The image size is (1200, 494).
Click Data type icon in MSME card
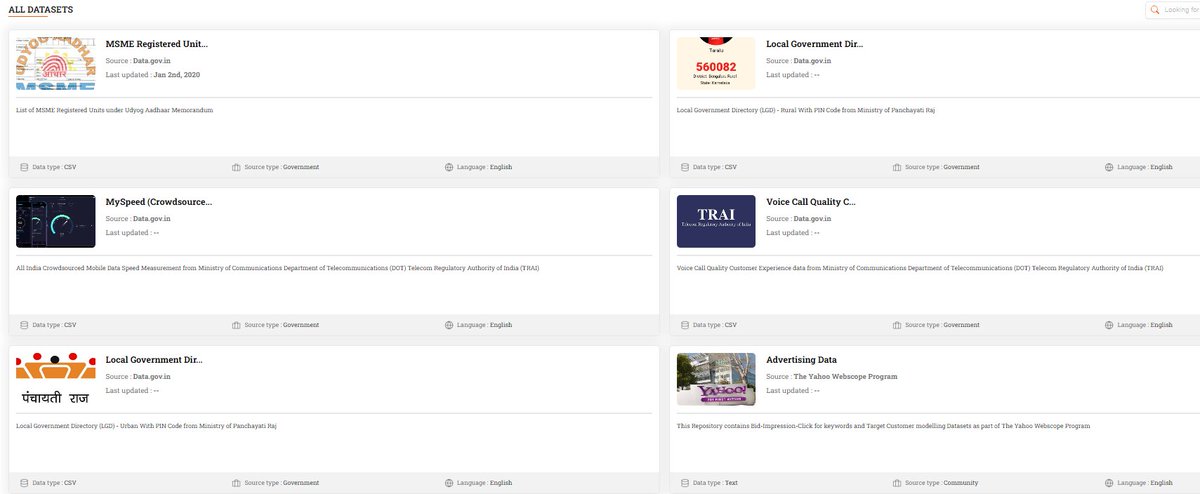coord(24,167)
